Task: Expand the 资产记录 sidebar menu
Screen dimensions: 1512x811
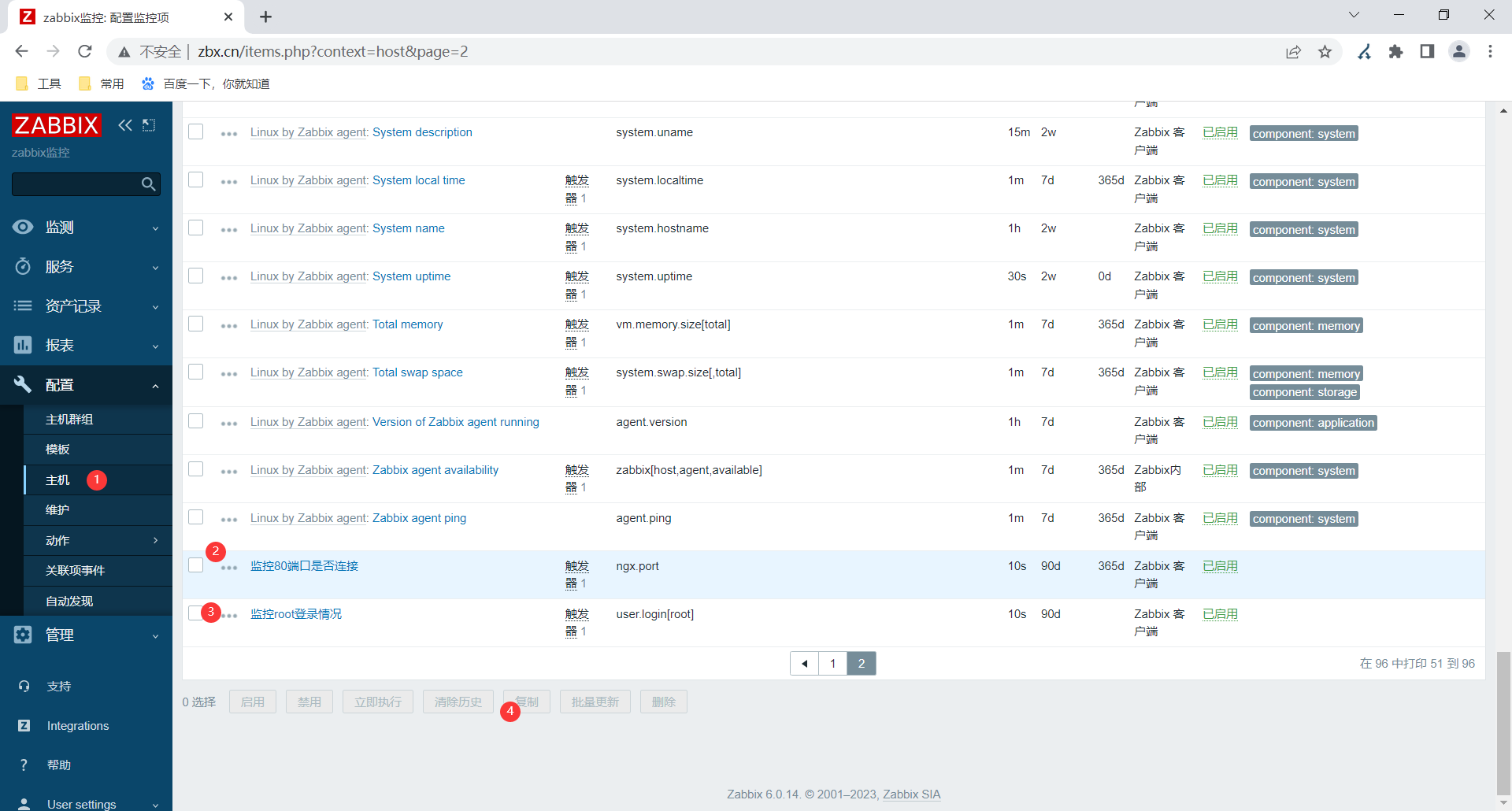Action: pos(86,306)
